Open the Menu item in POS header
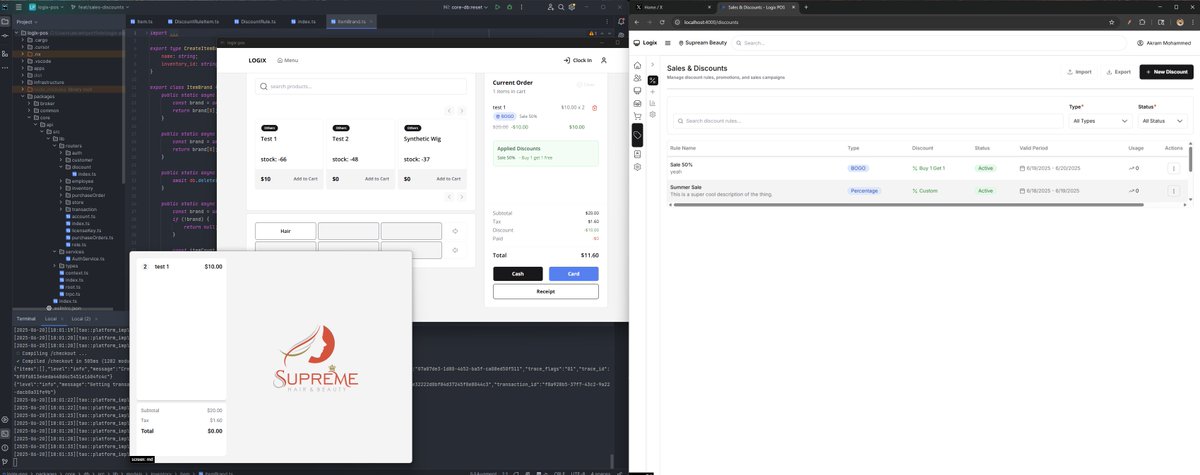Viewport: 1200px width, 475px height. pyautogui.click(x=288, y=60)
